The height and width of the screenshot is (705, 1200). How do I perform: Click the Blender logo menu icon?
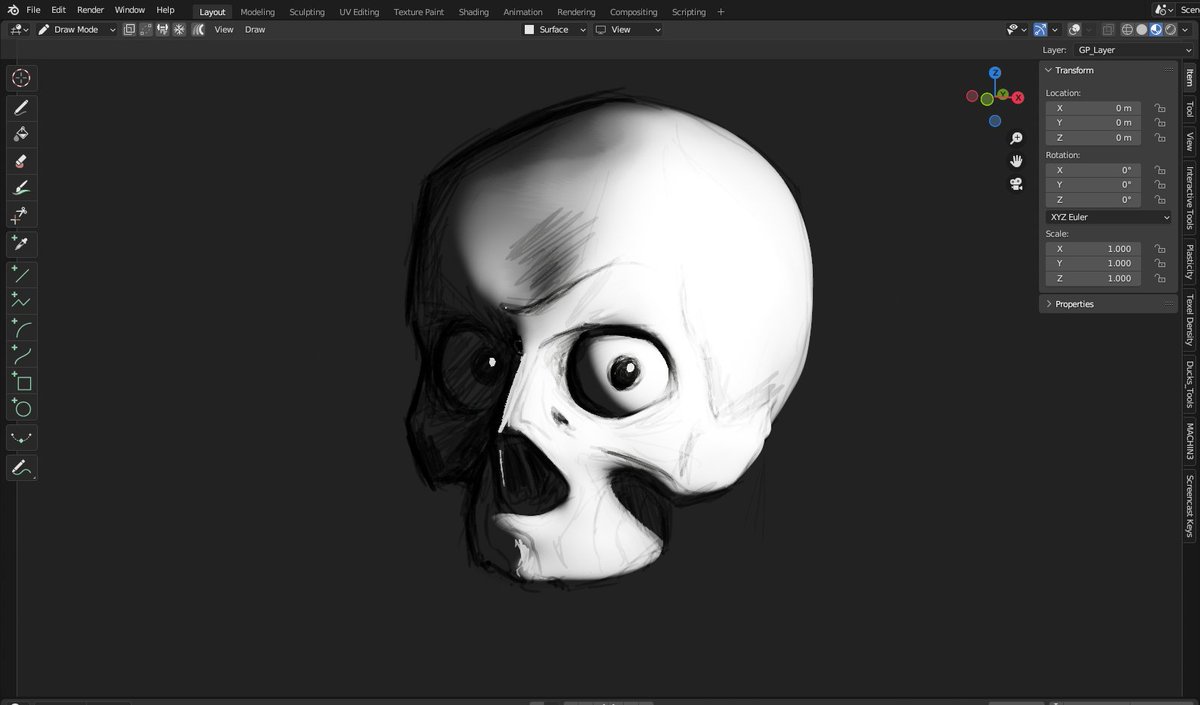(x=11, y=10)
